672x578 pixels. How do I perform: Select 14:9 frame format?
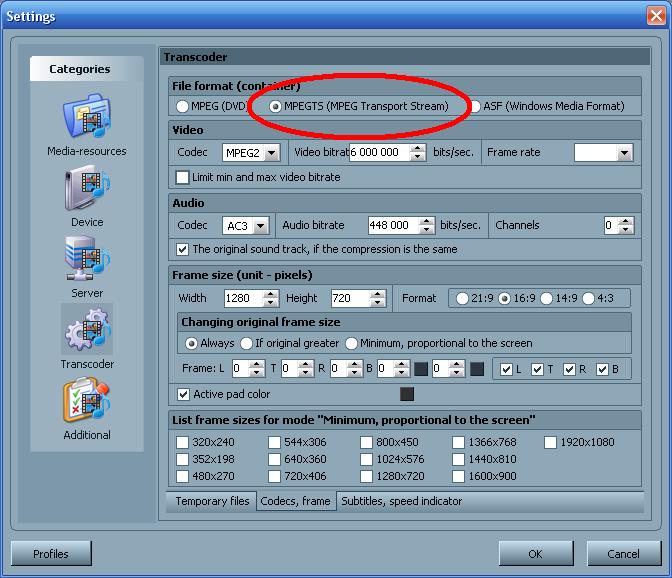tap(546, 299)
